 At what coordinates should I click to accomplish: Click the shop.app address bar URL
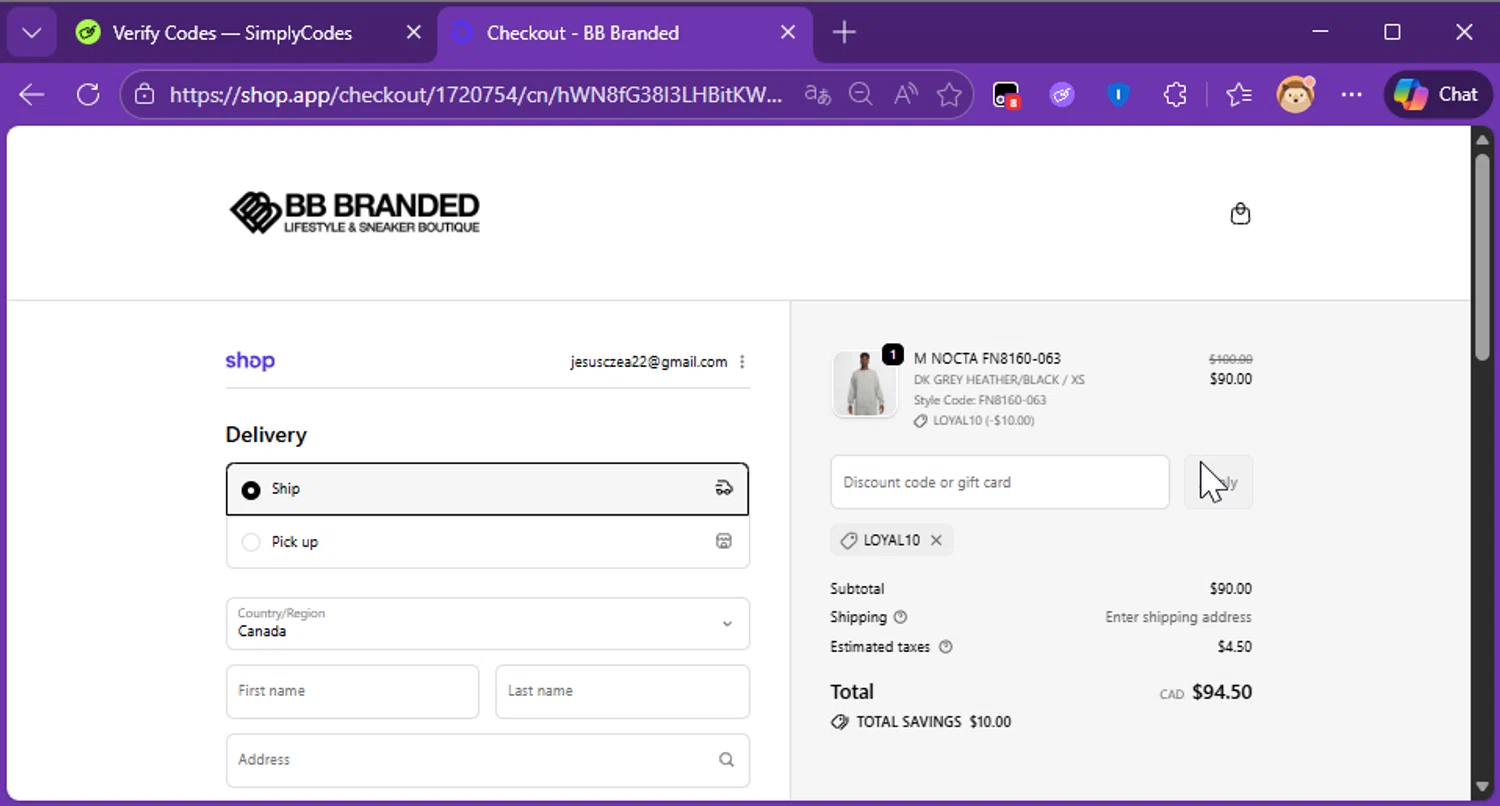click(x=476, y=95)
